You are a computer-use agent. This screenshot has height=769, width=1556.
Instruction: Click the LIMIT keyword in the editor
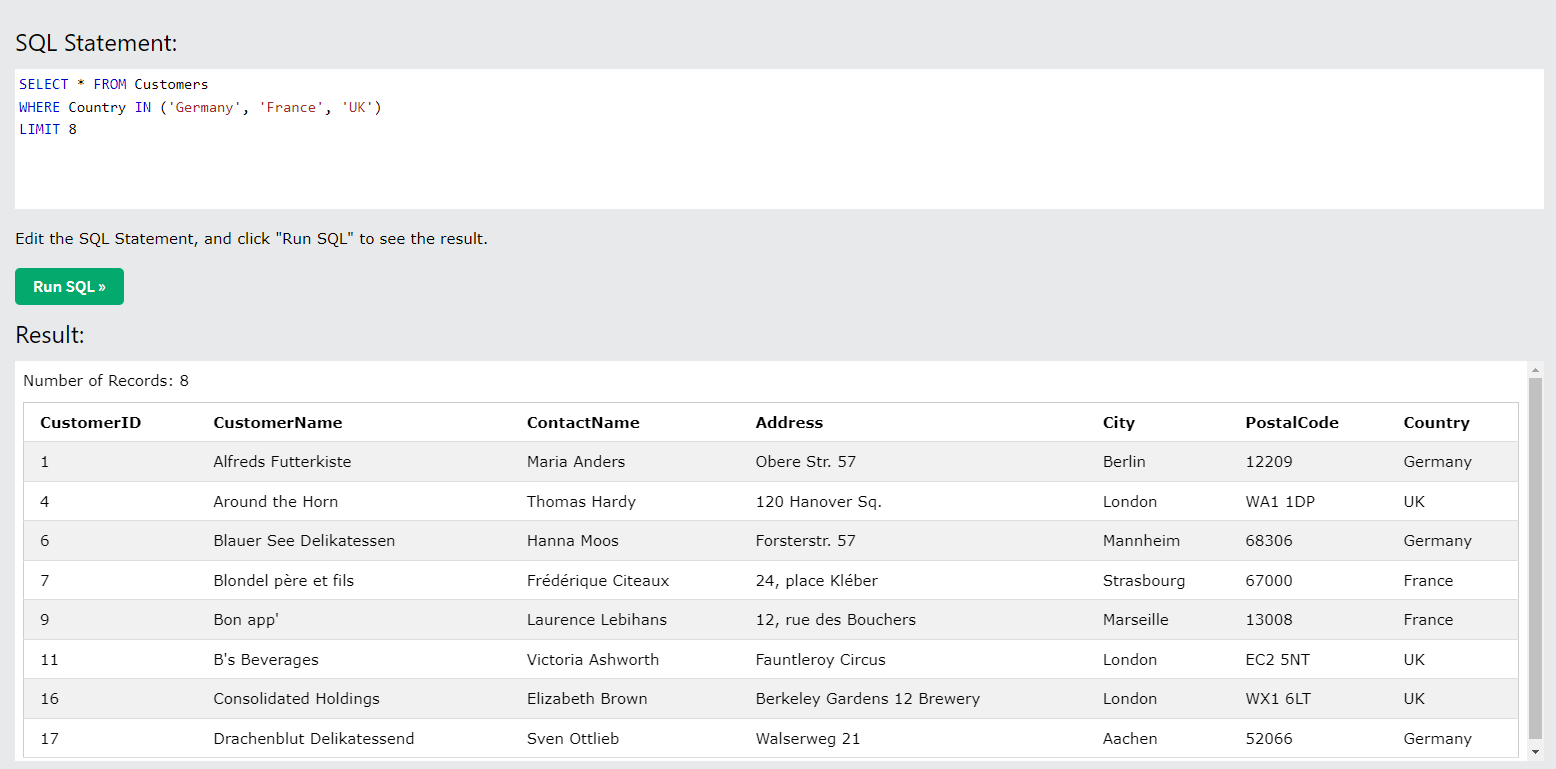coord(40,129)
